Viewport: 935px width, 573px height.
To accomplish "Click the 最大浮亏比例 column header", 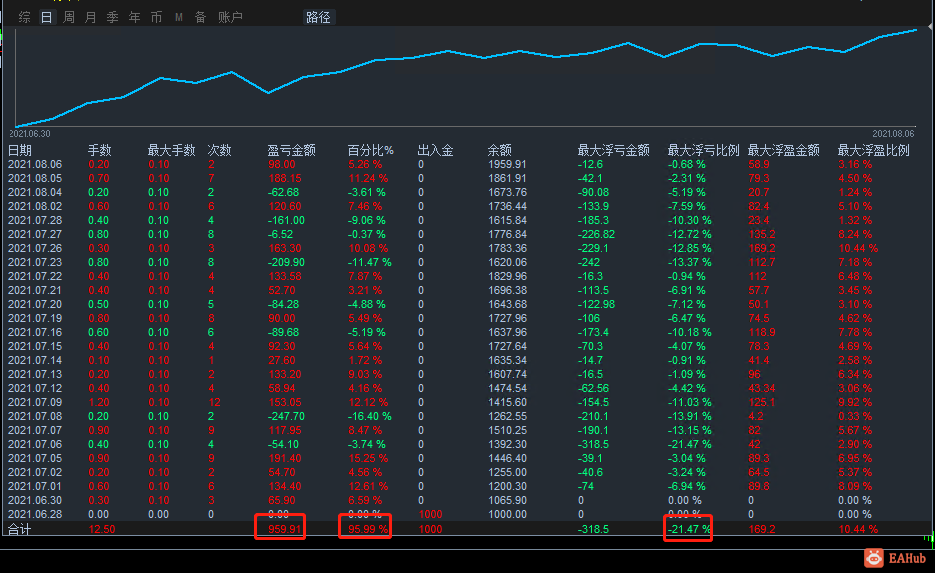I will pos(703,150).
